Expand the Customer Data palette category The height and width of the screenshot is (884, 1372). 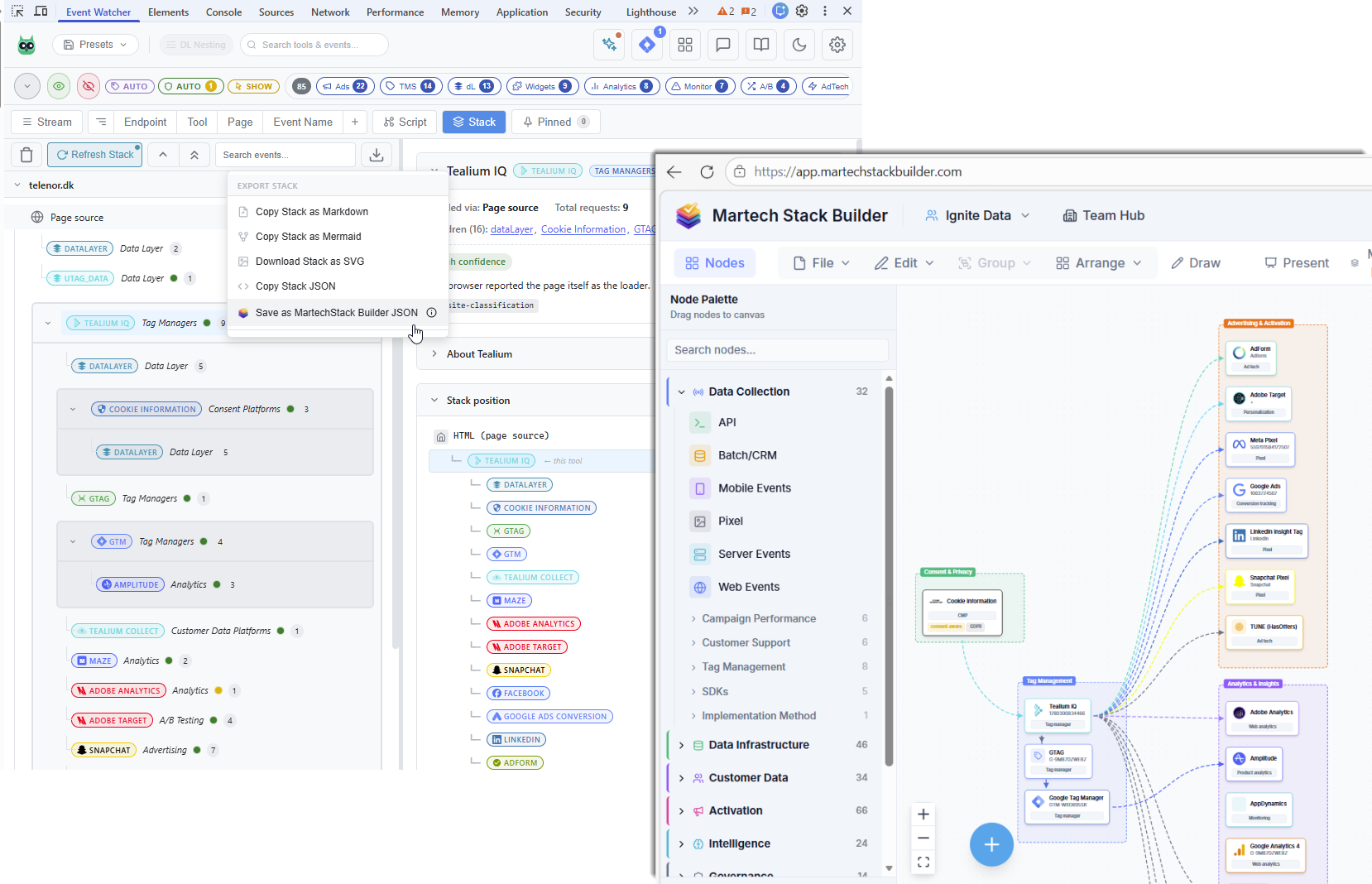[681, 778]
